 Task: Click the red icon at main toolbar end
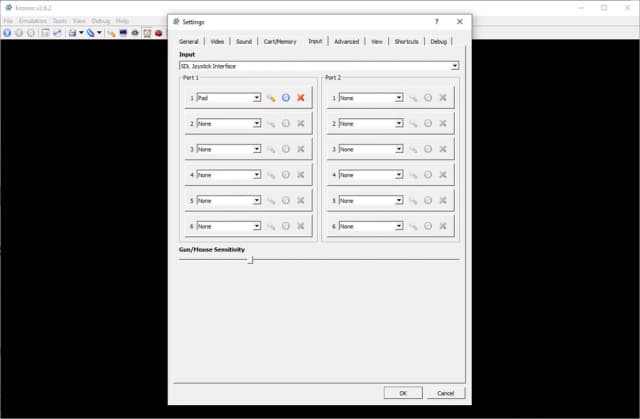pos(159,33)
